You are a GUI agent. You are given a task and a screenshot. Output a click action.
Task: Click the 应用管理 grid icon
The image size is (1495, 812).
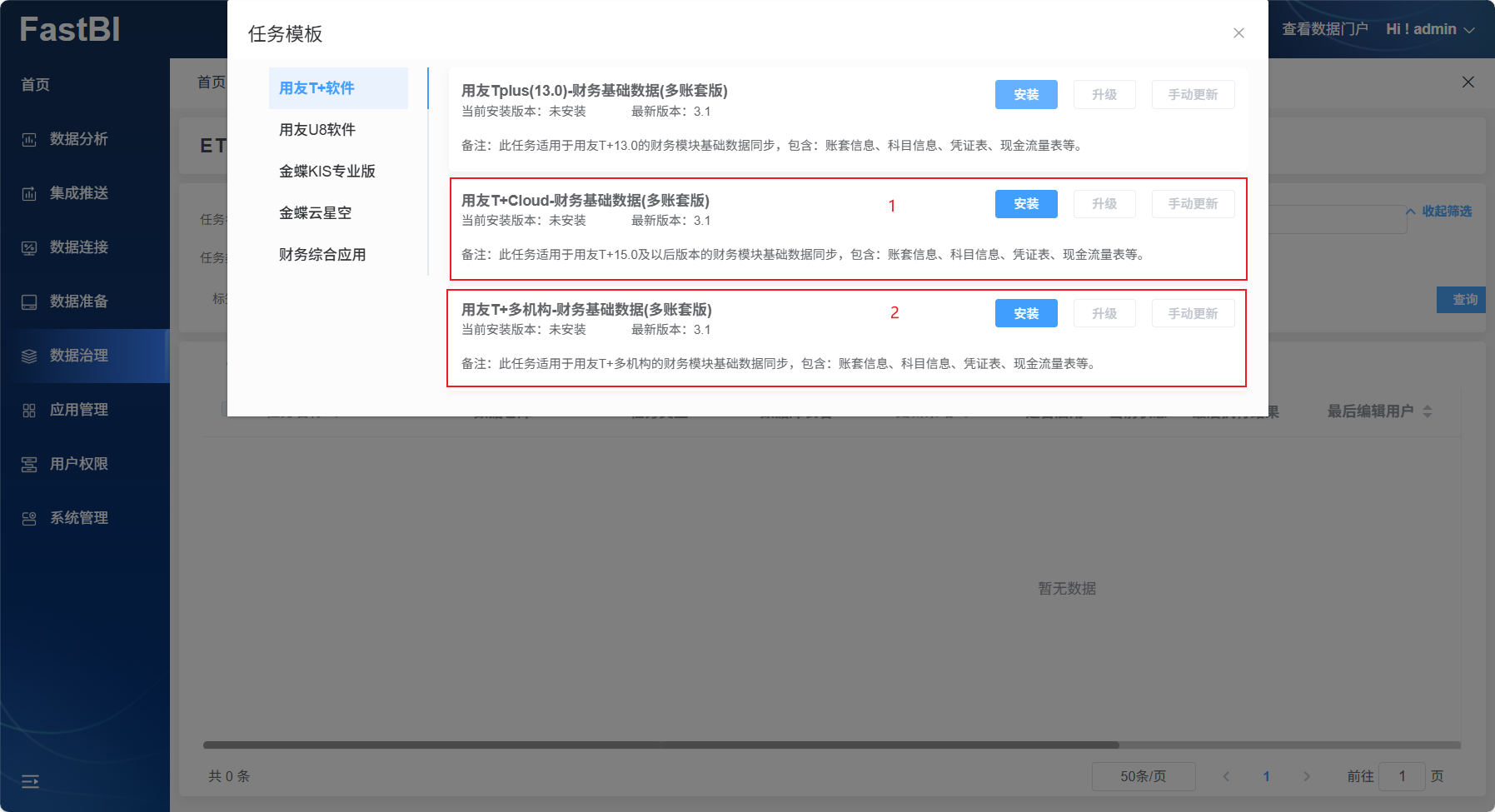(x=29, y=411)
